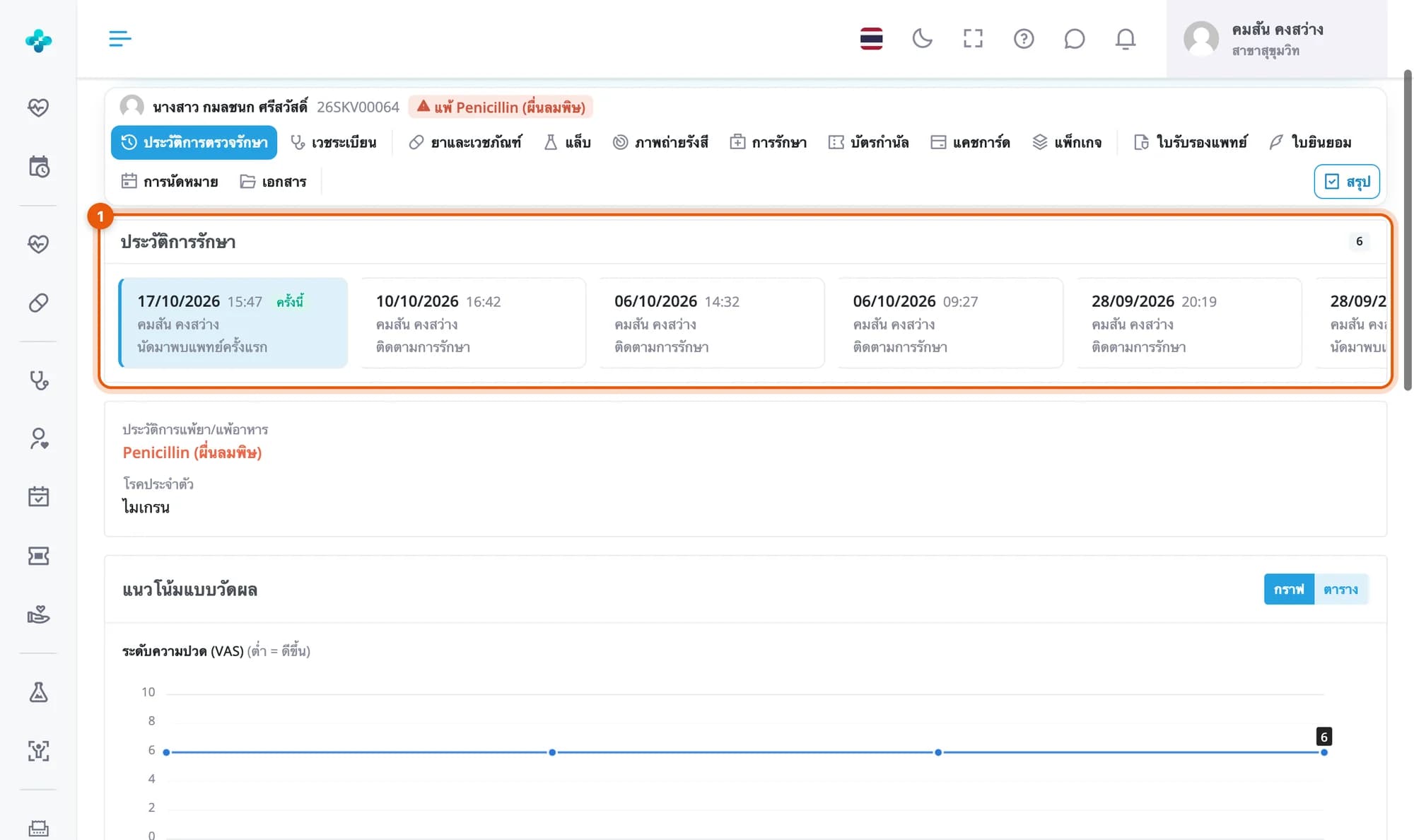Select the ประวัติการตรวจรักษา tab

coord(194,142)
